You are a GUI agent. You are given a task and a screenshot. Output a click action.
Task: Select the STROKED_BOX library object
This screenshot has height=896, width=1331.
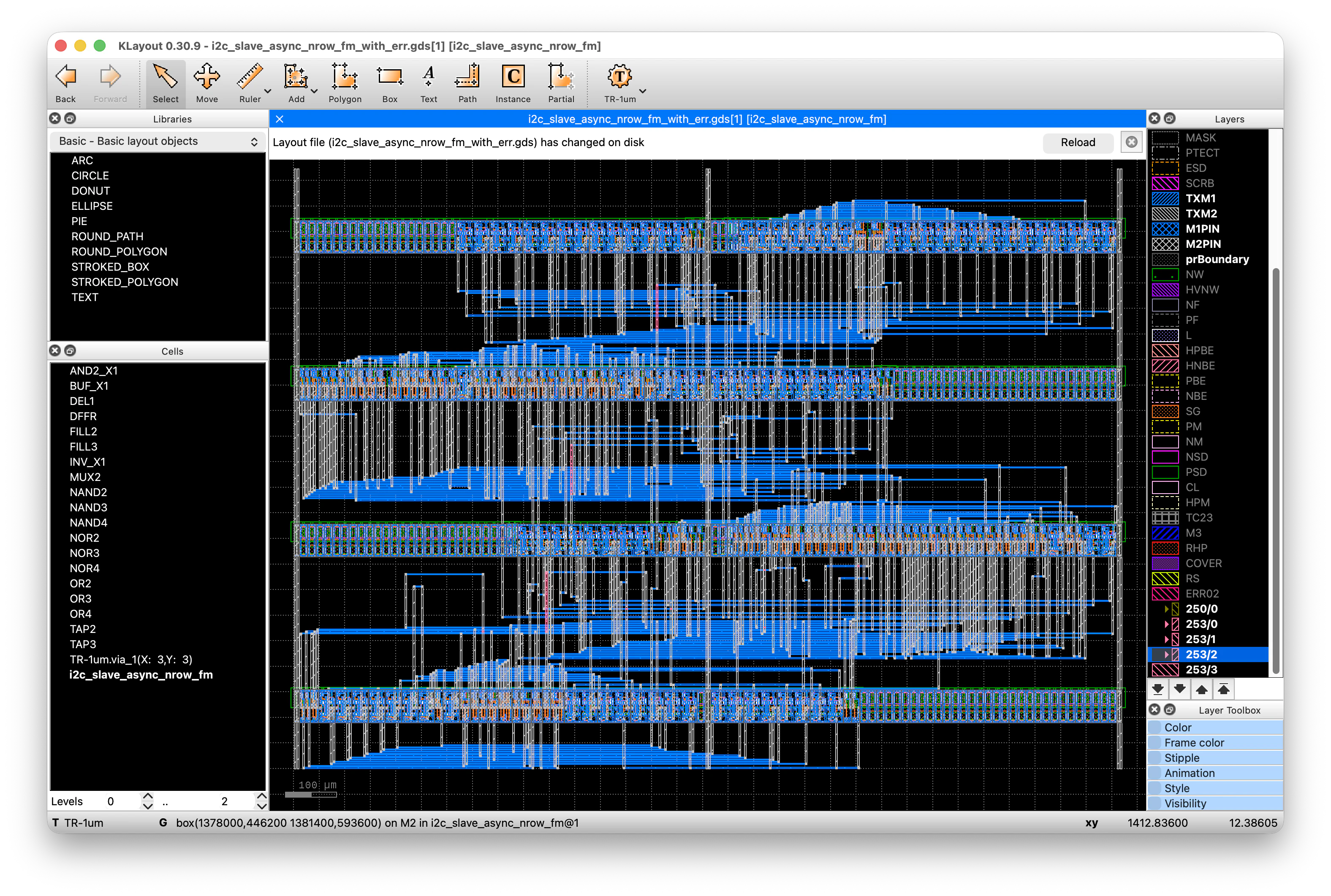(110, 267)
